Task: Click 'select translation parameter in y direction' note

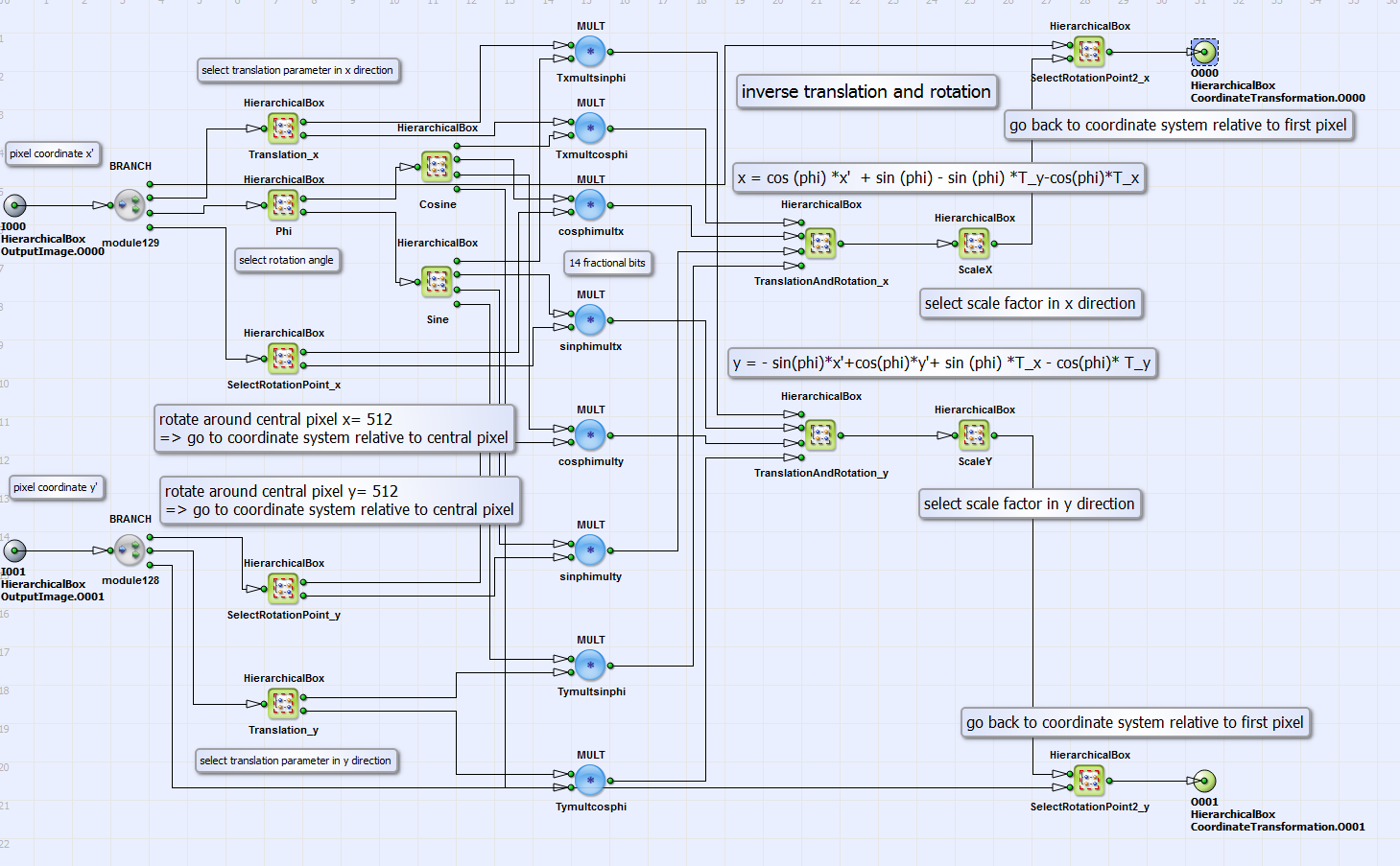Action: pos(296,761)
